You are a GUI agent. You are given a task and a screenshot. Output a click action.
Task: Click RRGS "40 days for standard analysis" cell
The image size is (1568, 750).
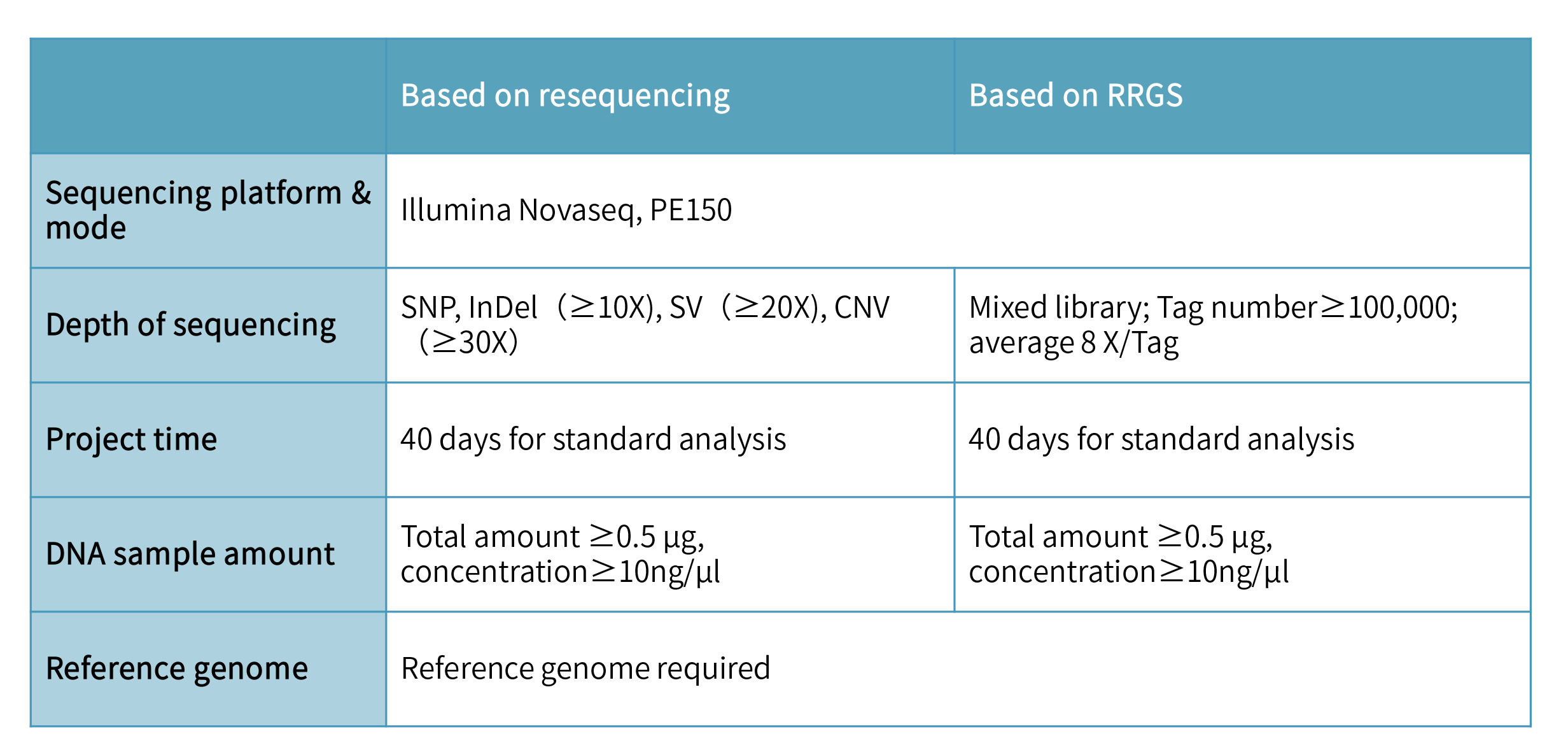point(1161,439)
